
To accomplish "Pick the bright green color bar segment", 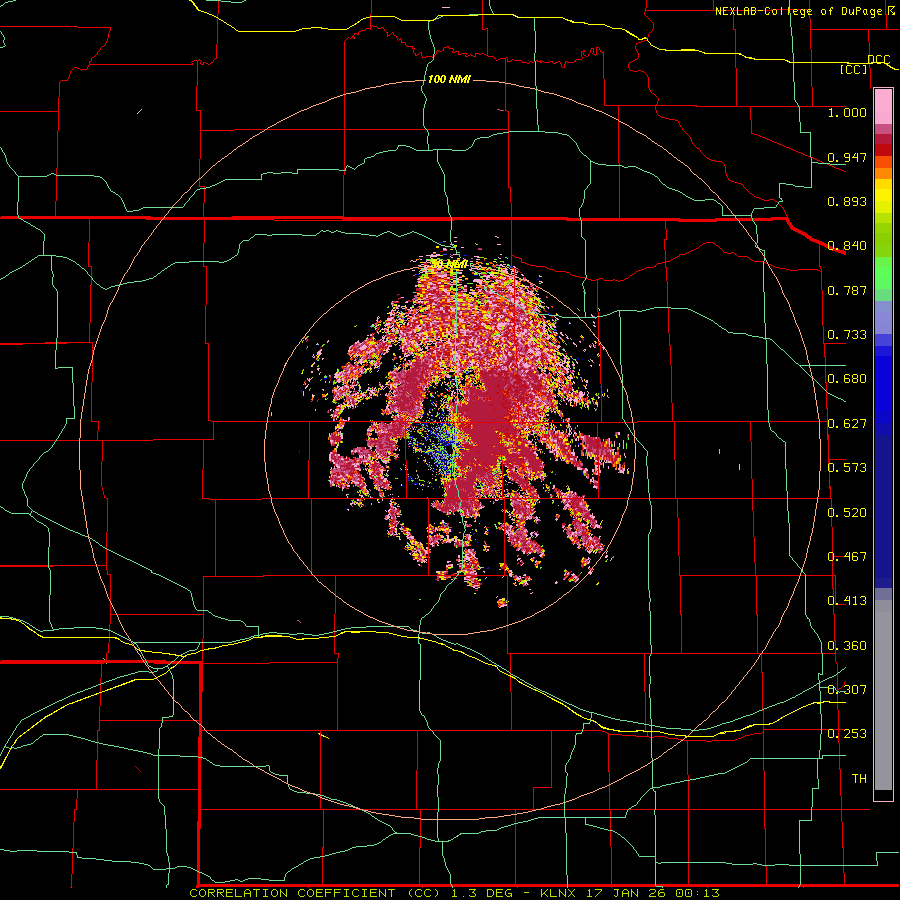I will click(x=883, y=273).
